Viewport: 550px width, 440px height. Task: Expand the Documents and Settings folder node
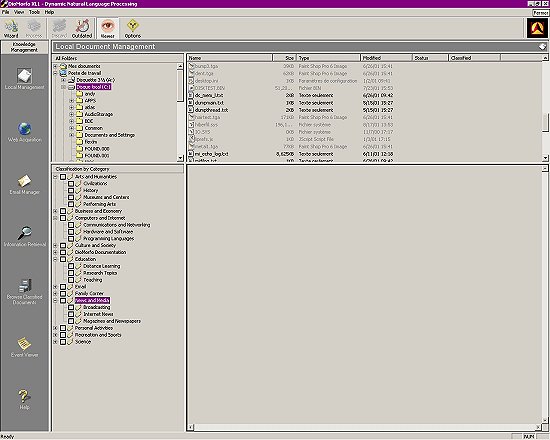(x=72, y=135)
